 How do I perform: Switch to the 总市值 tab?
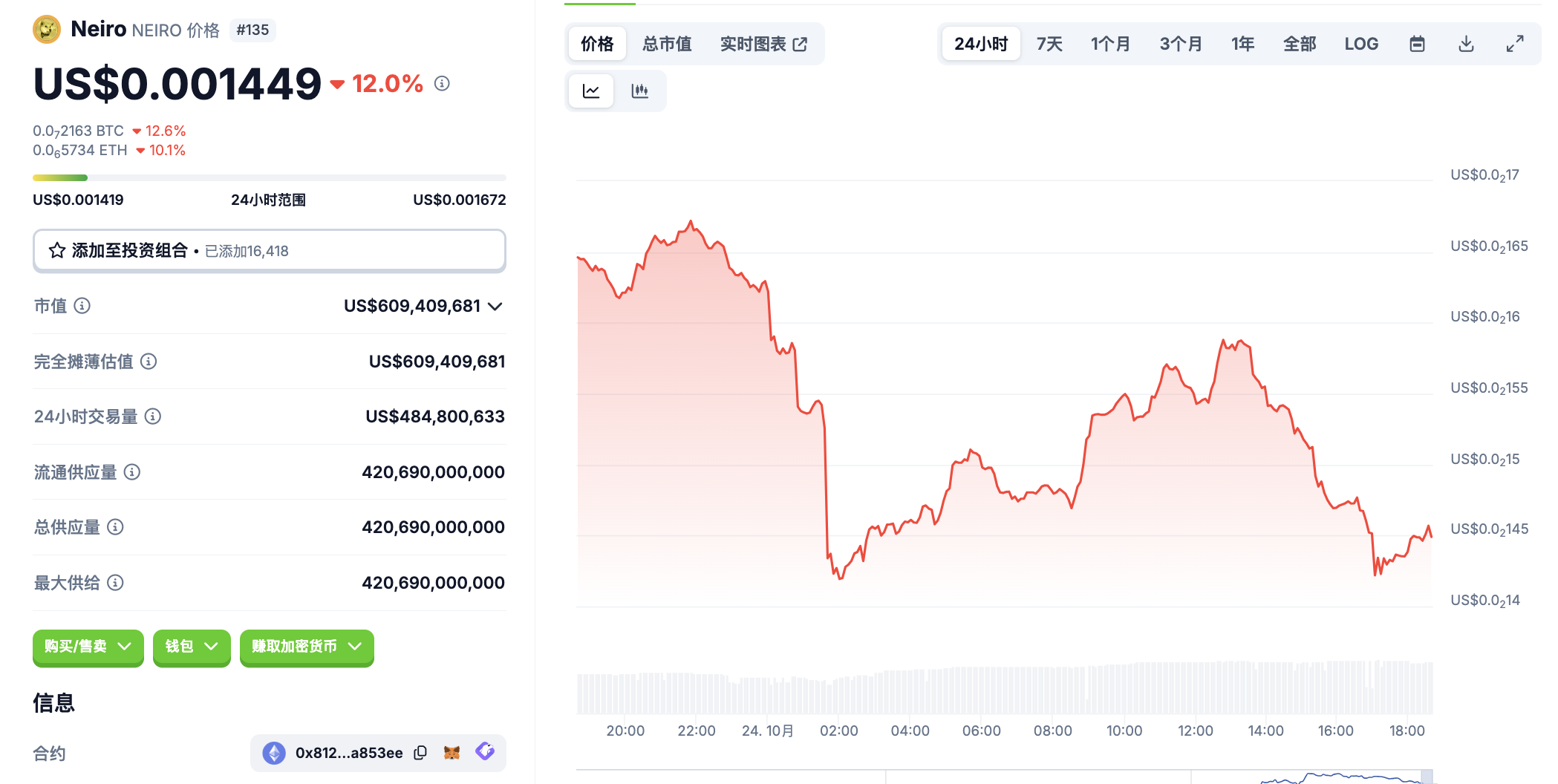coord(667,44)
